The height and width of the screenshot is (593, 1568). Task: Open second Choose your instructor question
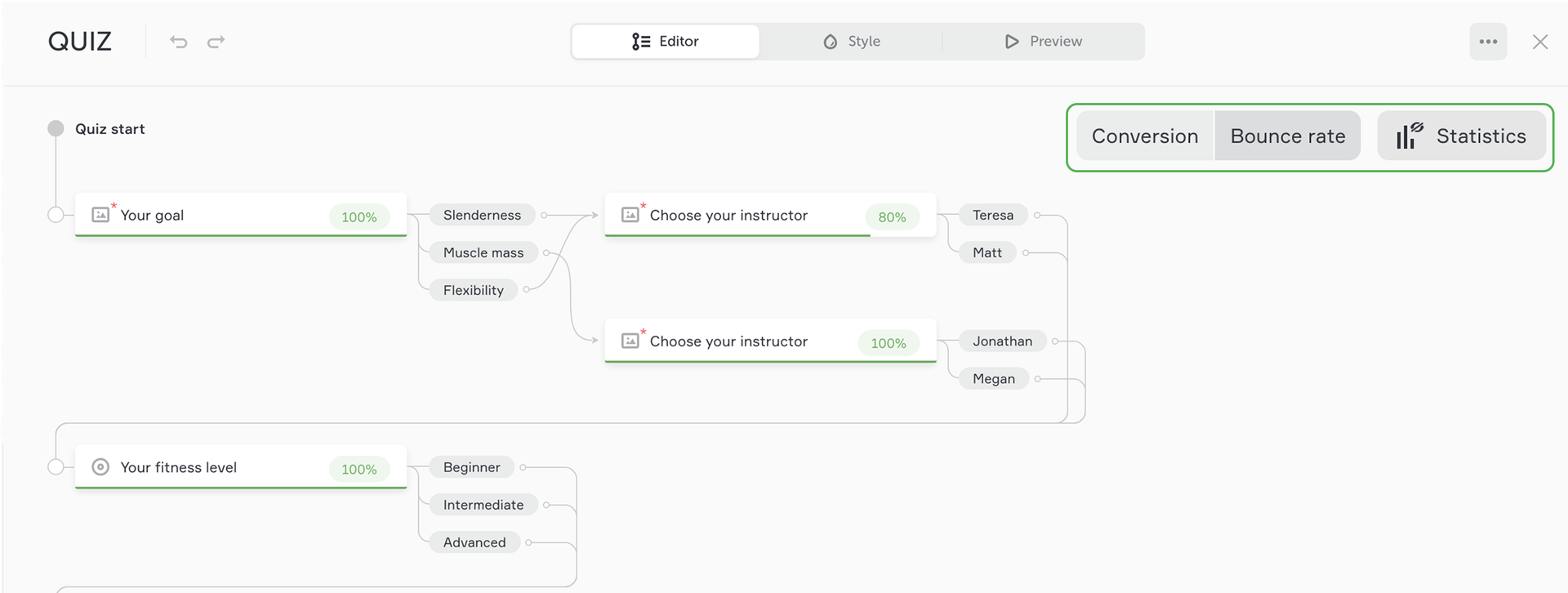pyautogui.click(x=728, y=341)
